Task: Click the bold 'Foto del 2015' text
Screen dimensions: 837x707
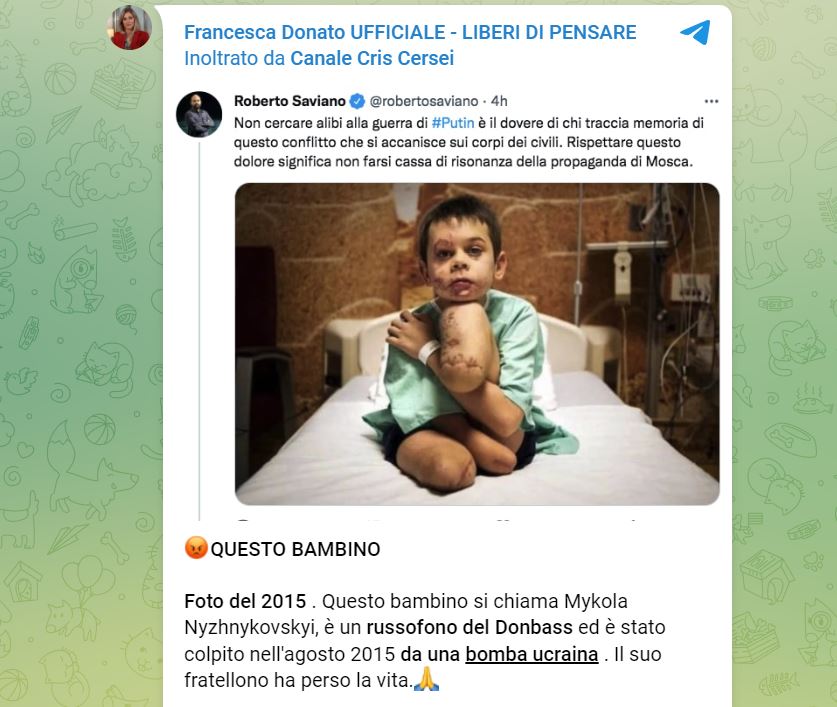Action: pyautogui.click(x=245, y=601)
